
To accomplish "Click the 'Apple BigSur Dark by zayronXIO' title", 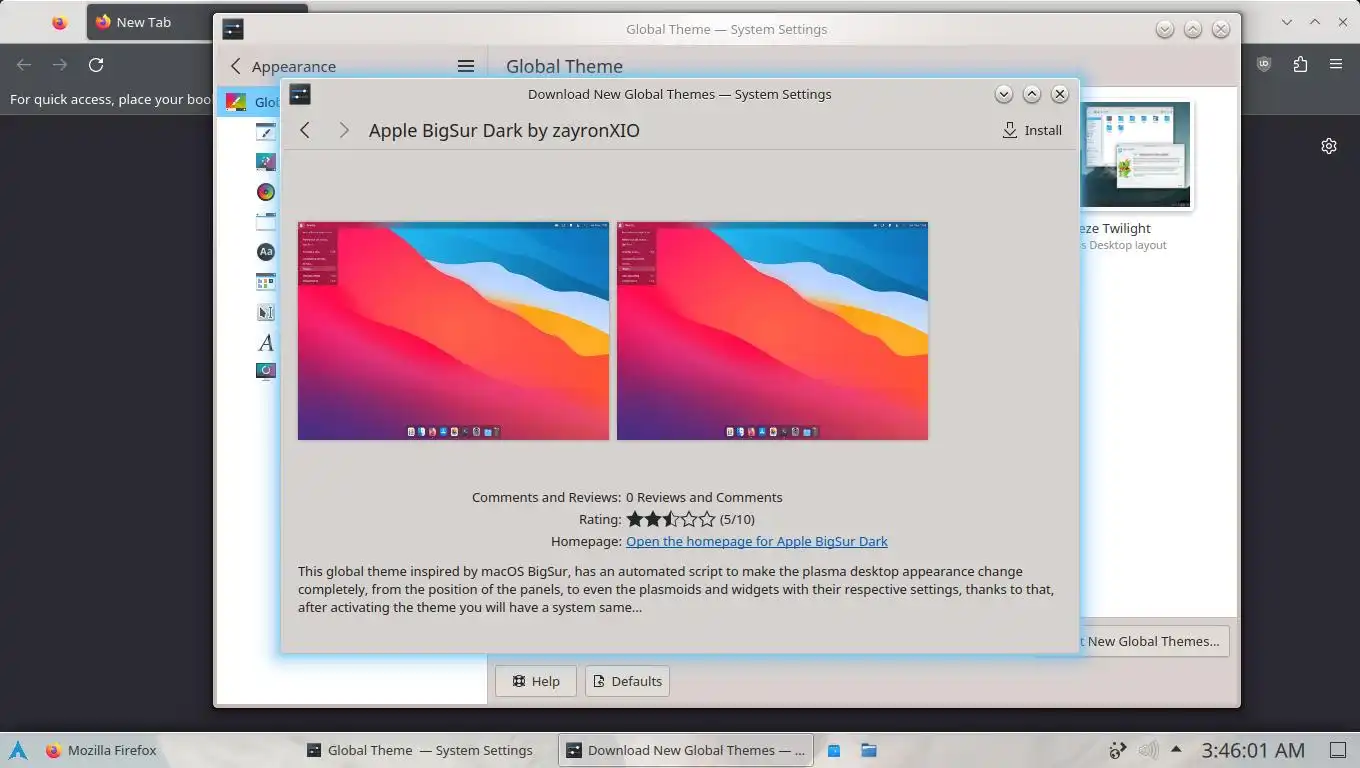I will (504, 130).
